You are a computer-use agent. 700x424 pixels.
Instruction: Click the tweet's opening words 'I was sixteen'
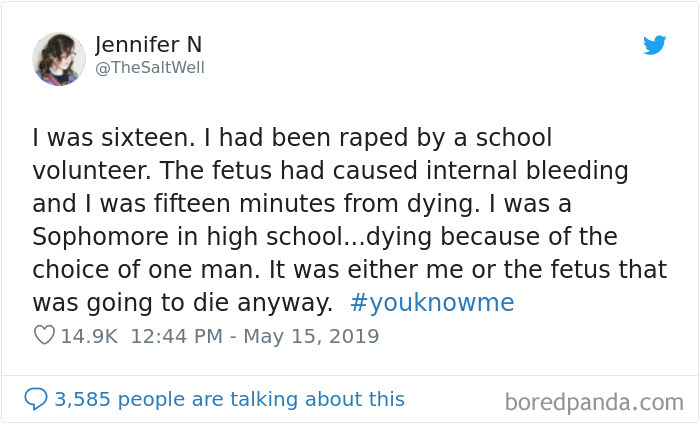pos(111,137)
